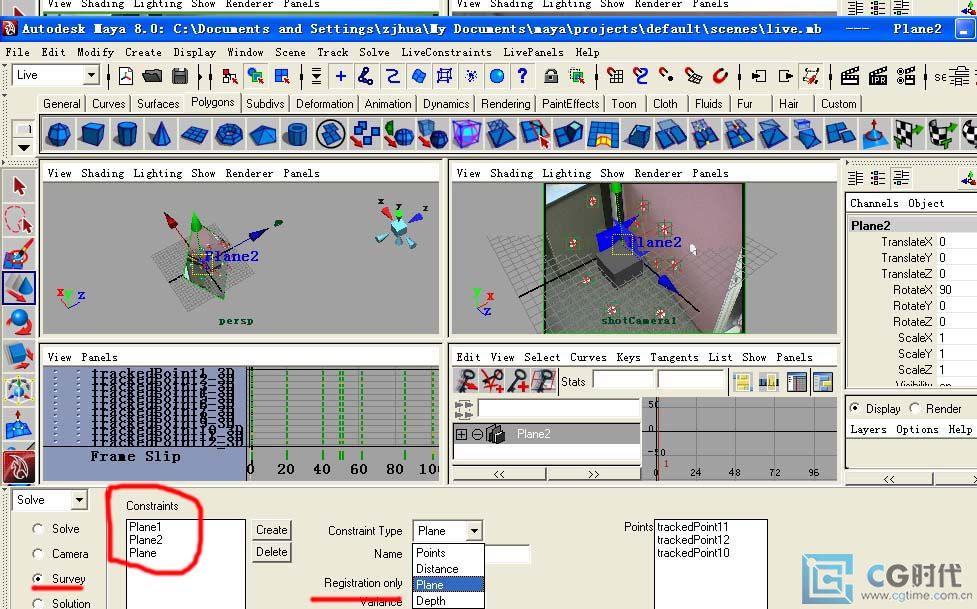The image size is (977, 609).
Task: Open a scene with the folder icon
Action: 152,76
